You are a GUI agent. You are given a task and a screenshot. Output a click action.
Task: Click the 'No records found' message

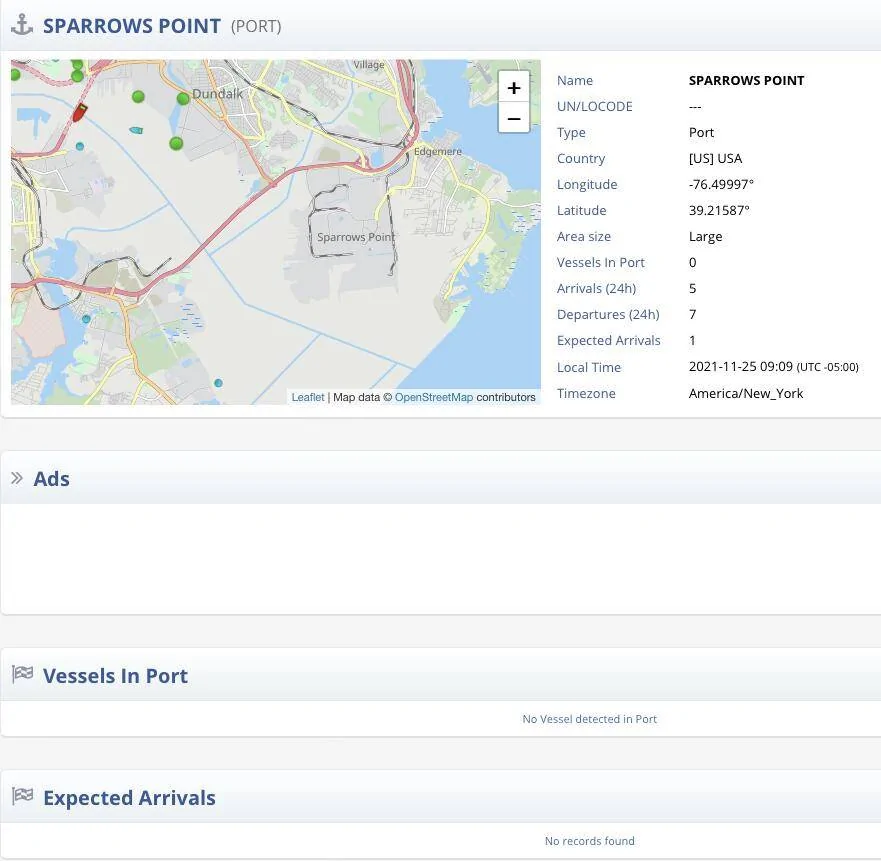tap(589, 841)
